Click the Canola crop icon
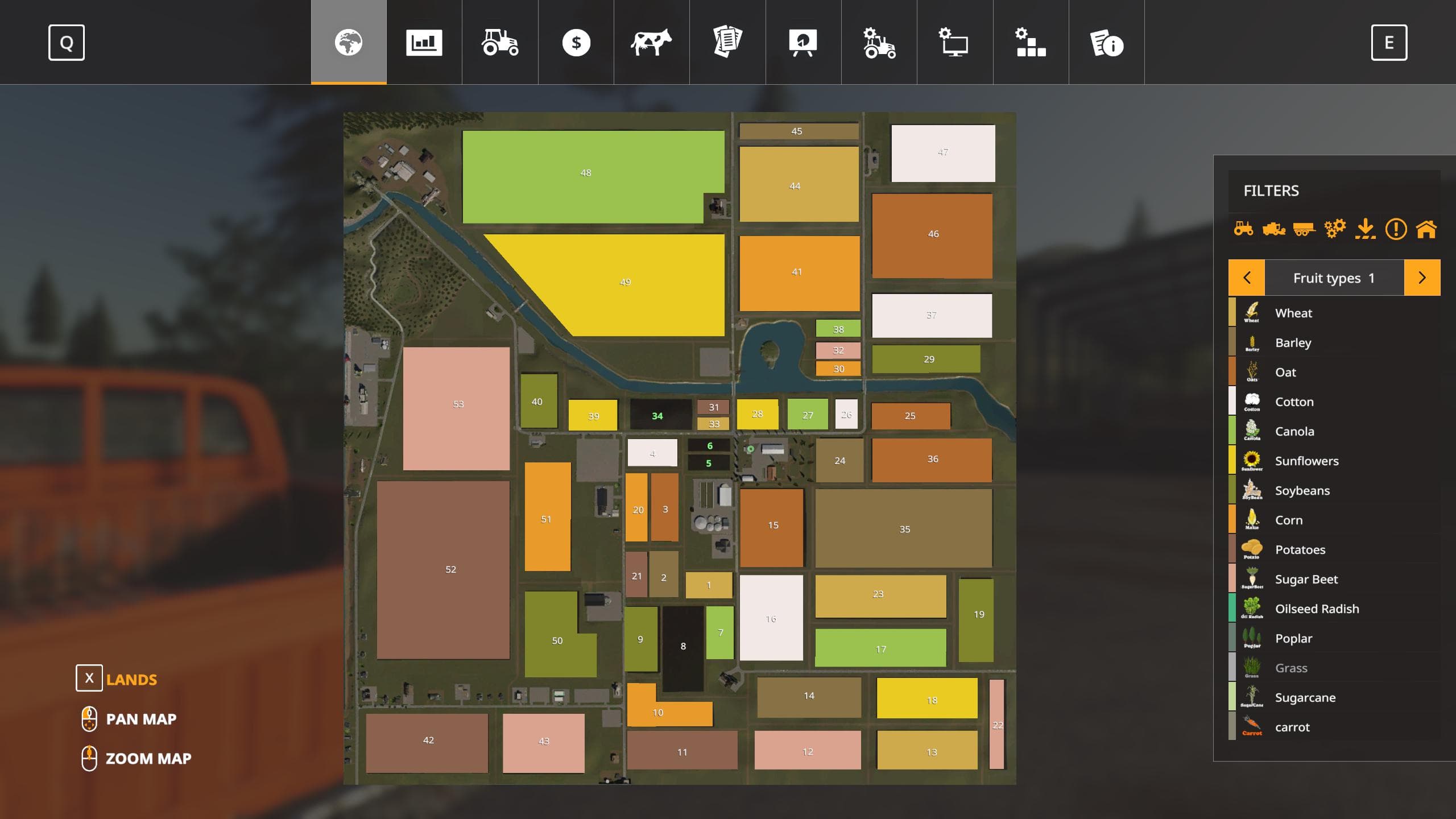The height and width of the screenshot is (819, 1456). [1252, 431]
